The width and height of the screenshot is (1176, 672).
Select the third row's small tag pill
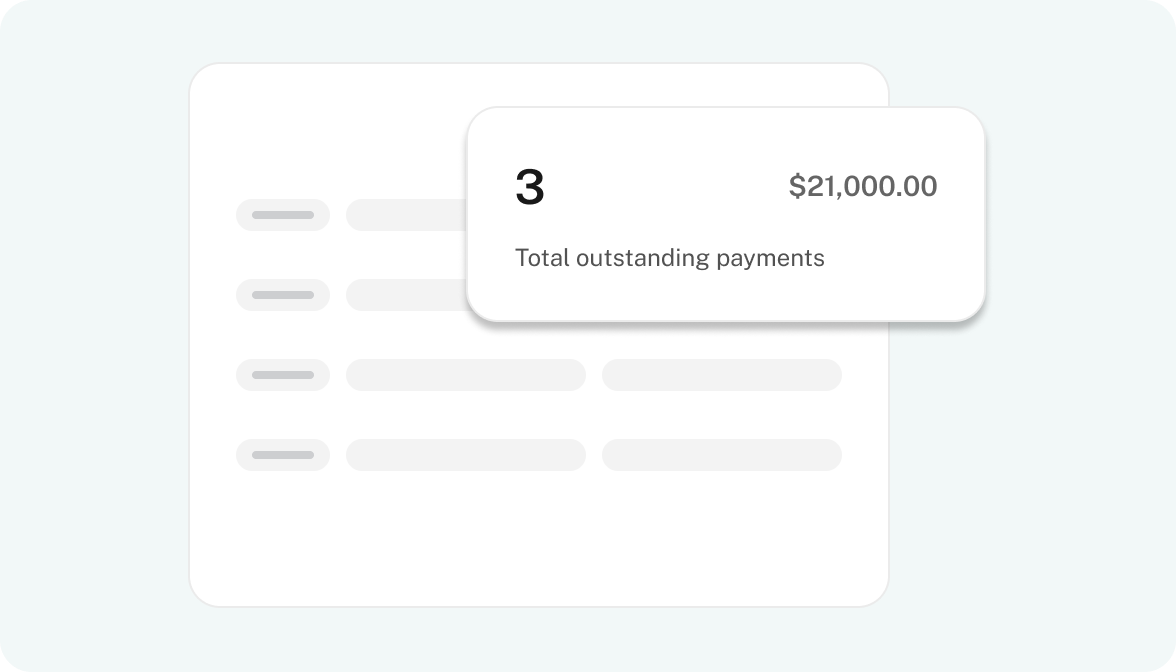click(283, 375)
